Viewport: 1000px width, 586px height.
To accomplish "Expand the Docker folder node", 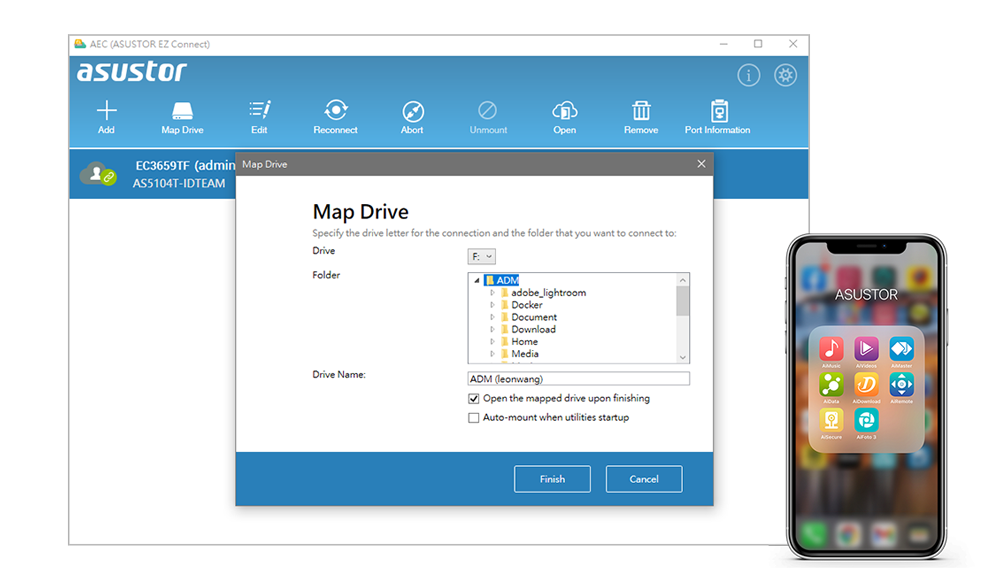I will (492, 305).
